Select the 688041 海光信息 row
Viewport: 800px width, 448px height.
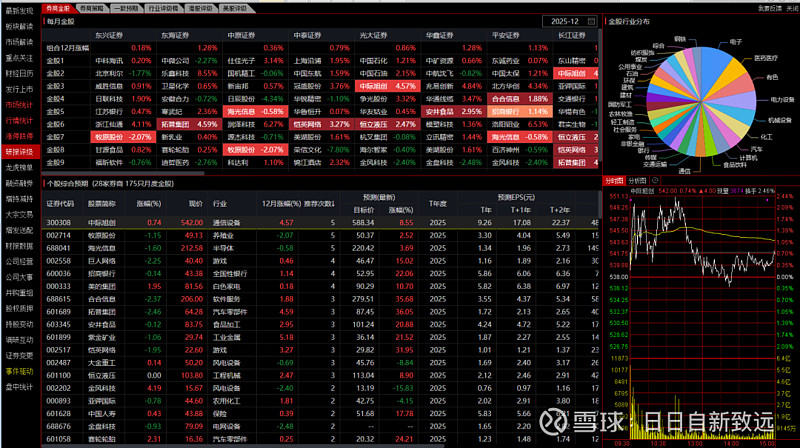click(321, 248)
